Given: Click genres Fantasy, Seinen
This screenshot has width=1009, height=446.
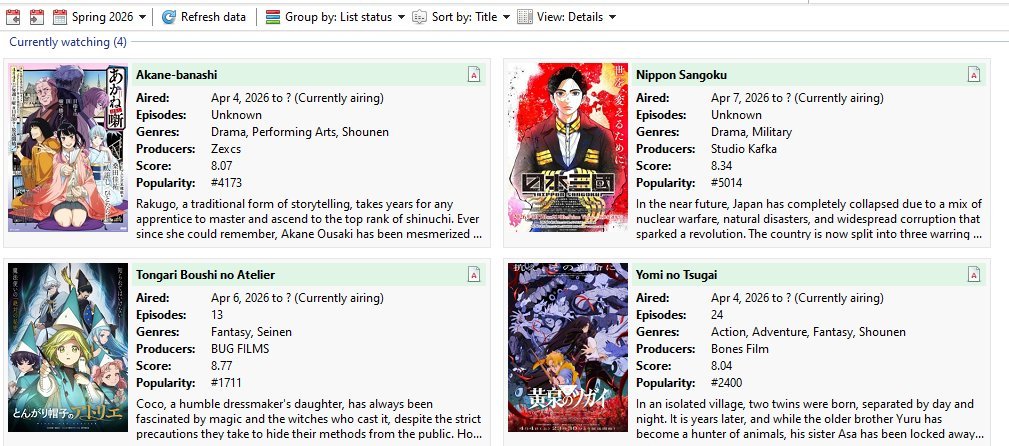Looking at the screenshot, I should click(252, 332).
